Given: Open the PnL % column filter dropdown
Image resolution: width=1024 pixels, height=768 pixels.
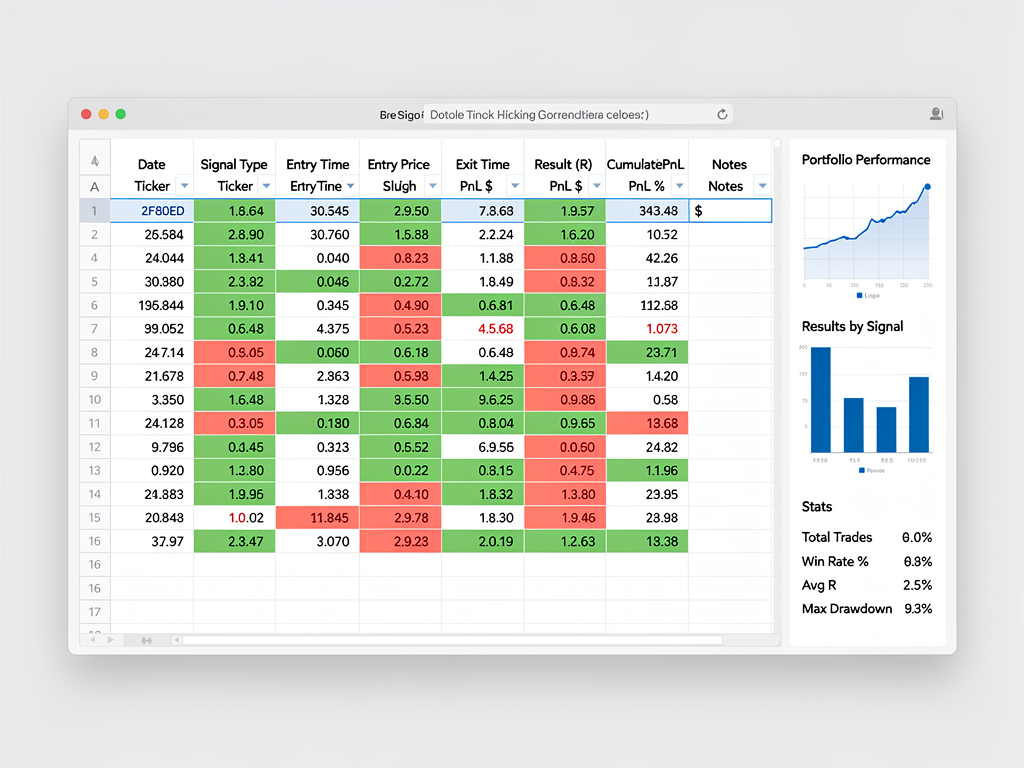Looking at the screenshot, I should 677,186.
